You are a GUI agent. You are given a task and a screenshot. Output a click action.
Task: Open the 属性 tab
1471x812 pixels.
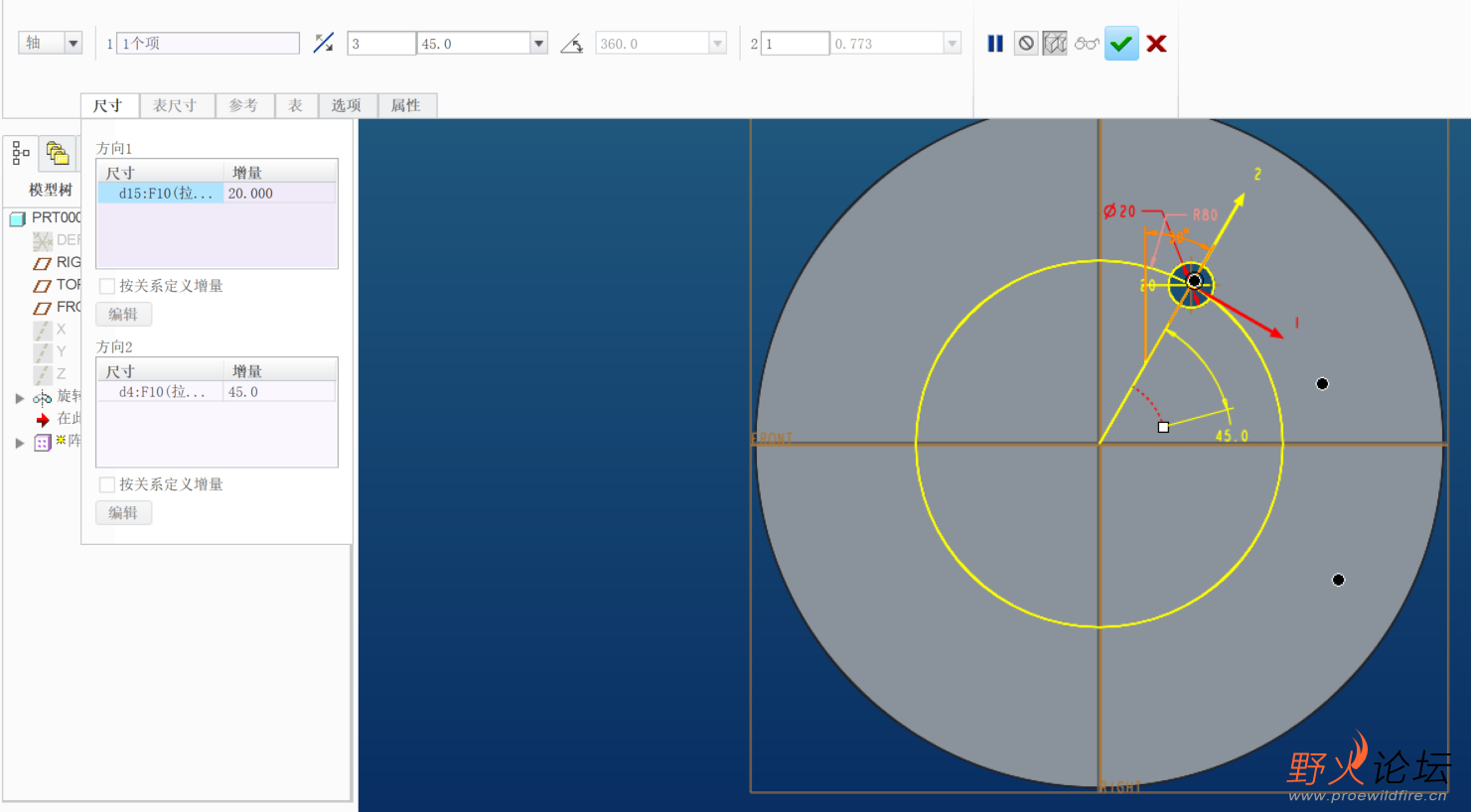405,105
